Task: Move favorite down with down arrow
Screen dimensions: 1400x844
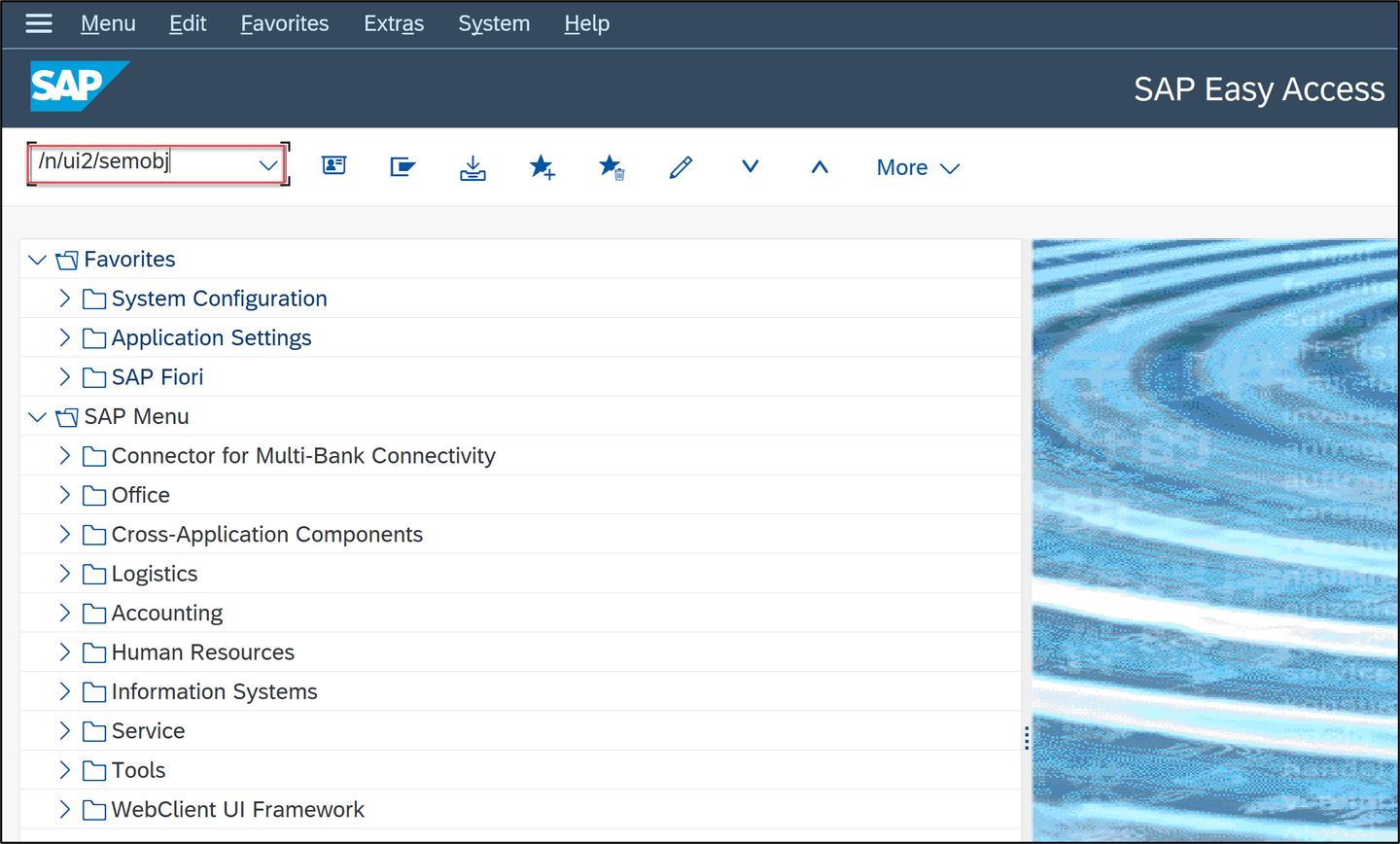Action: tap(750, 166)
